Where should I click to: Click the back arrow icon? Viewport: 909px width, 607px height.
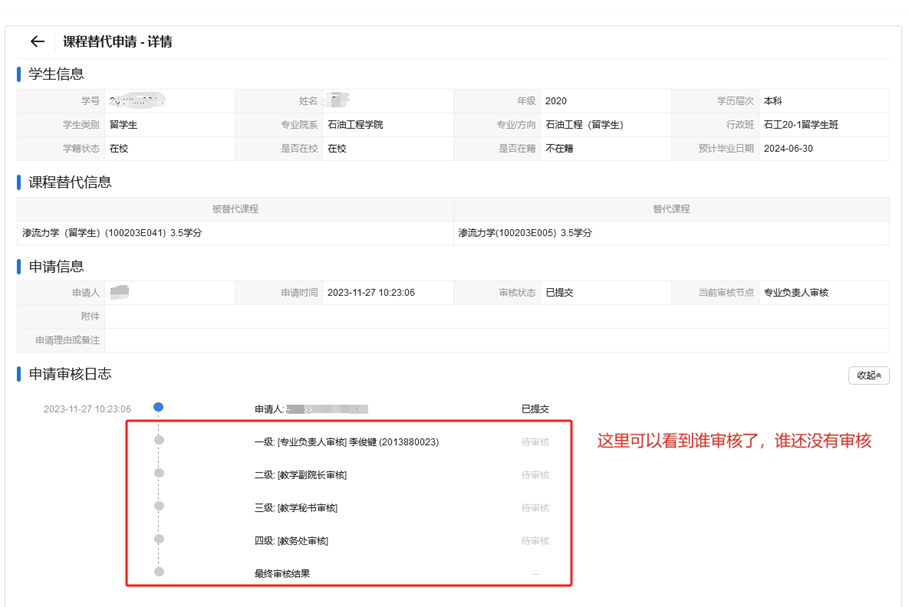click(37, 42)
